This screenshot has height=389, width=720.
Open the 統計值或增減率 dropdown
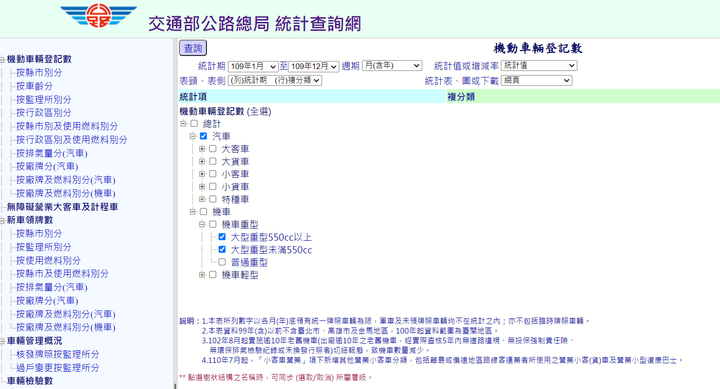coord(539,66)
